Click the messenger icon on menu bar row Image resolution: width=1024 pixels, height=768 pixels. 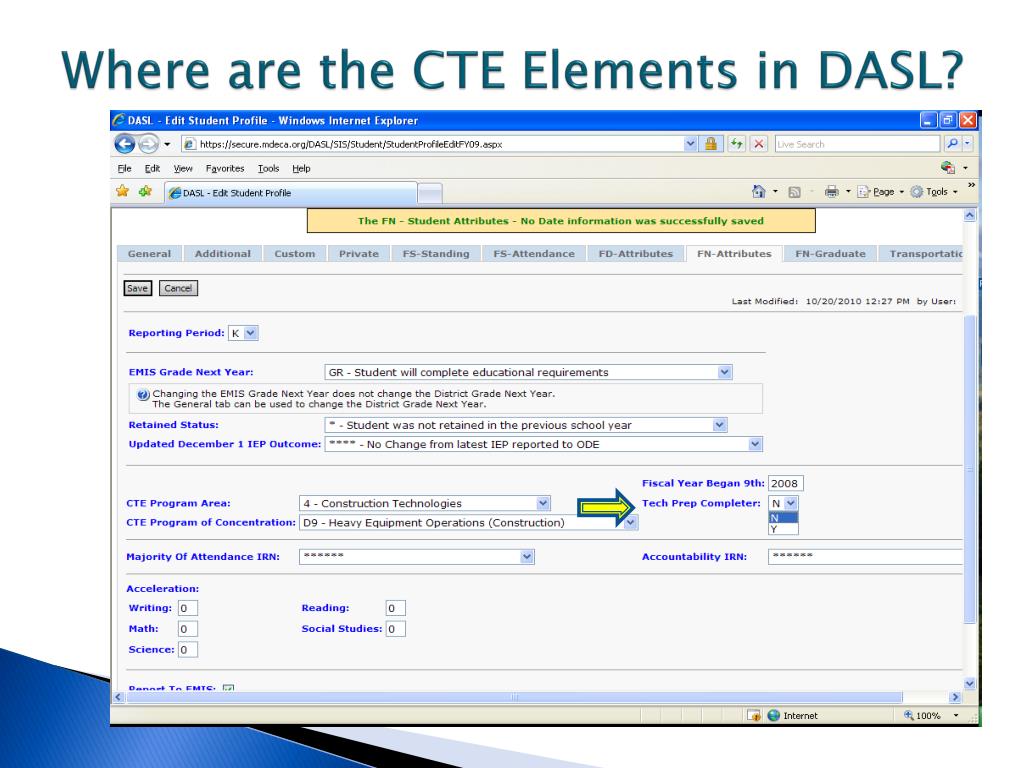(948, 168)
